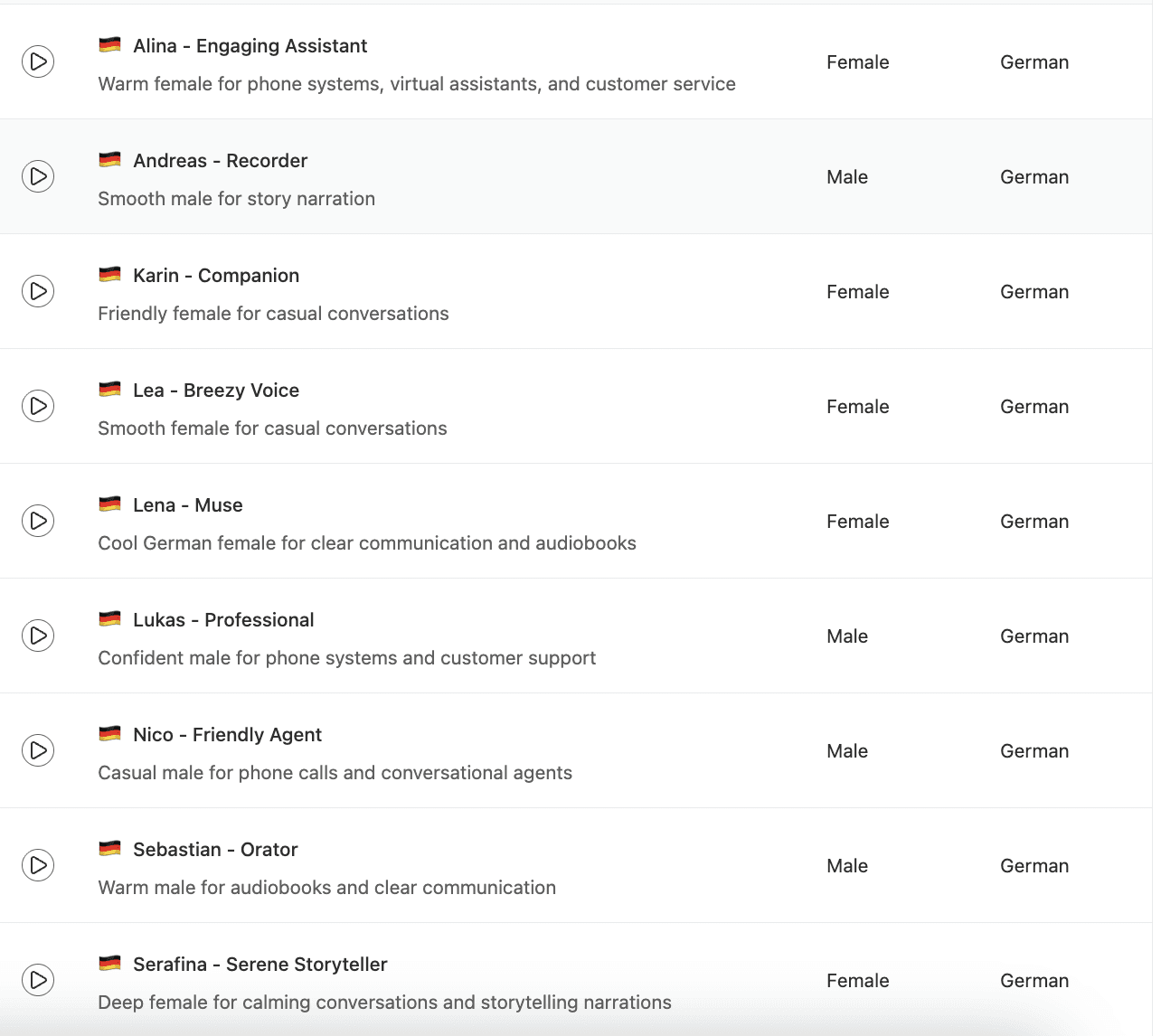Click the German flag next to Lukas

click(x=109, y=619)
